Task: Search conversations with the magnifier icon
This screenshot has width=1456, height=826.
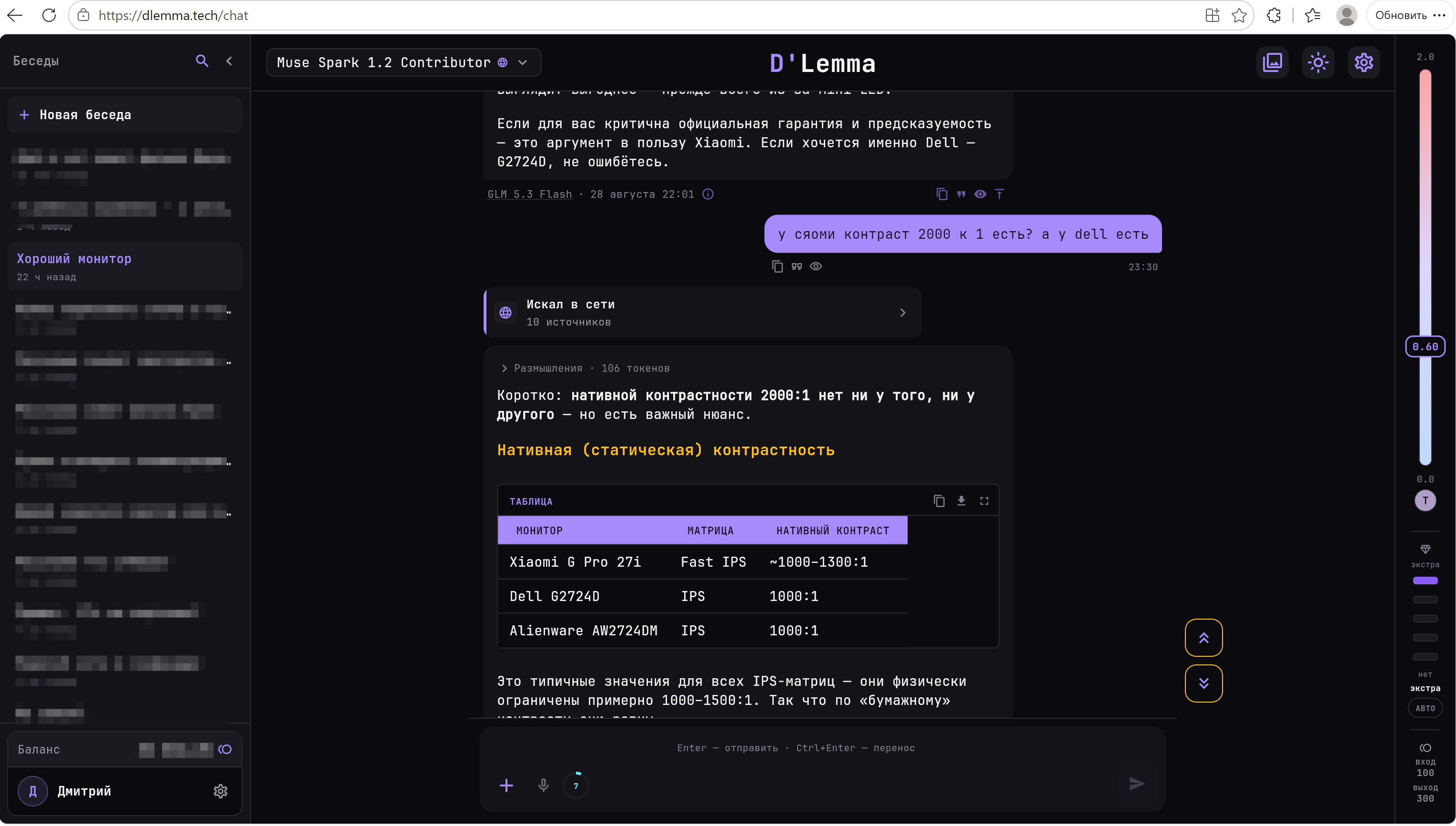Action: 202,61
